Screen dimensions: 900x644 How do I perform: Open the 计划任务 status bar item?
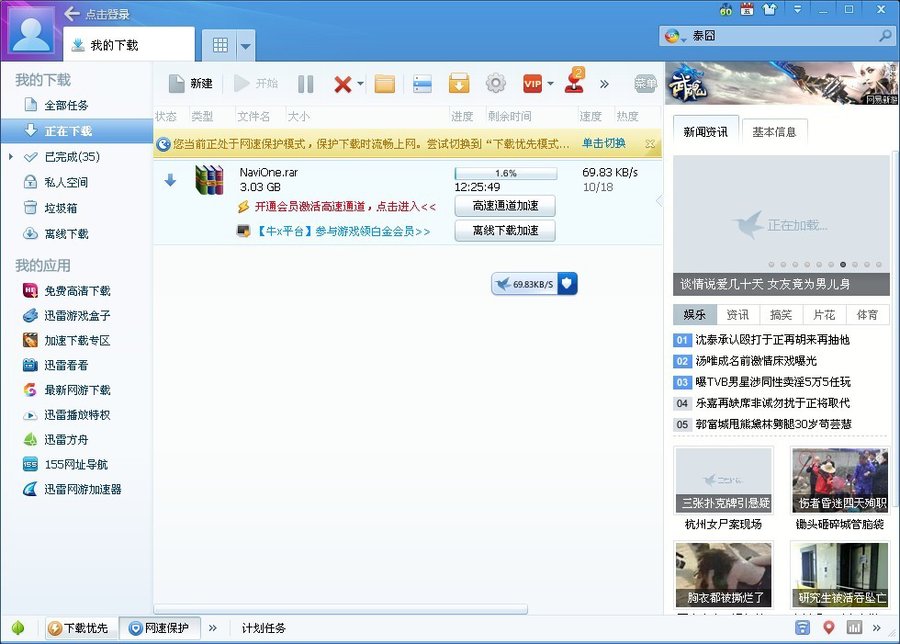pyautogui.click(x=263, y=628)
